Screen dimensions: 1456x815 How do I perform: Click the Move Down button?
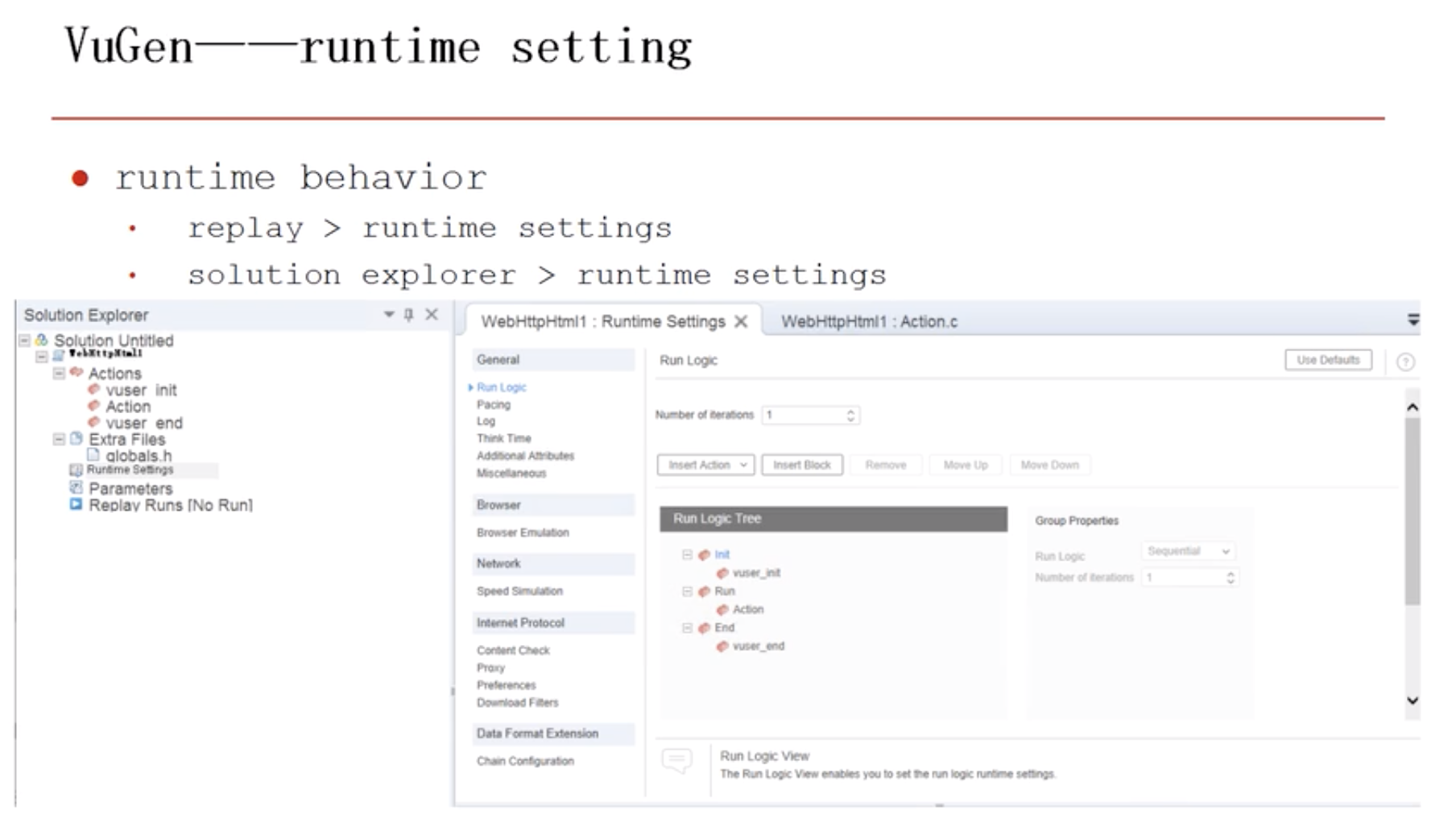[x=1049, y=465]
